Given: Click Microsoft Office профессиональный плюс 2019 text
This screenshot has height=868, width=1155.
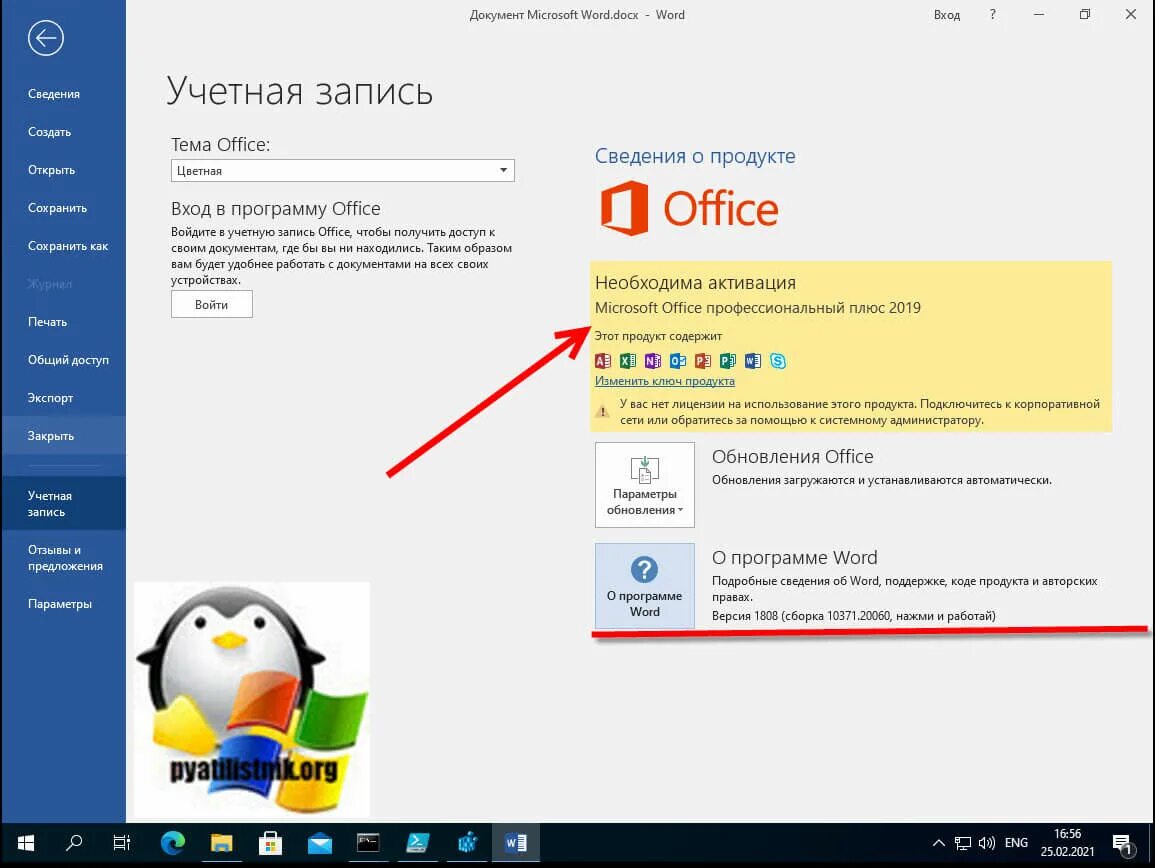Looking at the screenshot, I should tap(757, 308).
